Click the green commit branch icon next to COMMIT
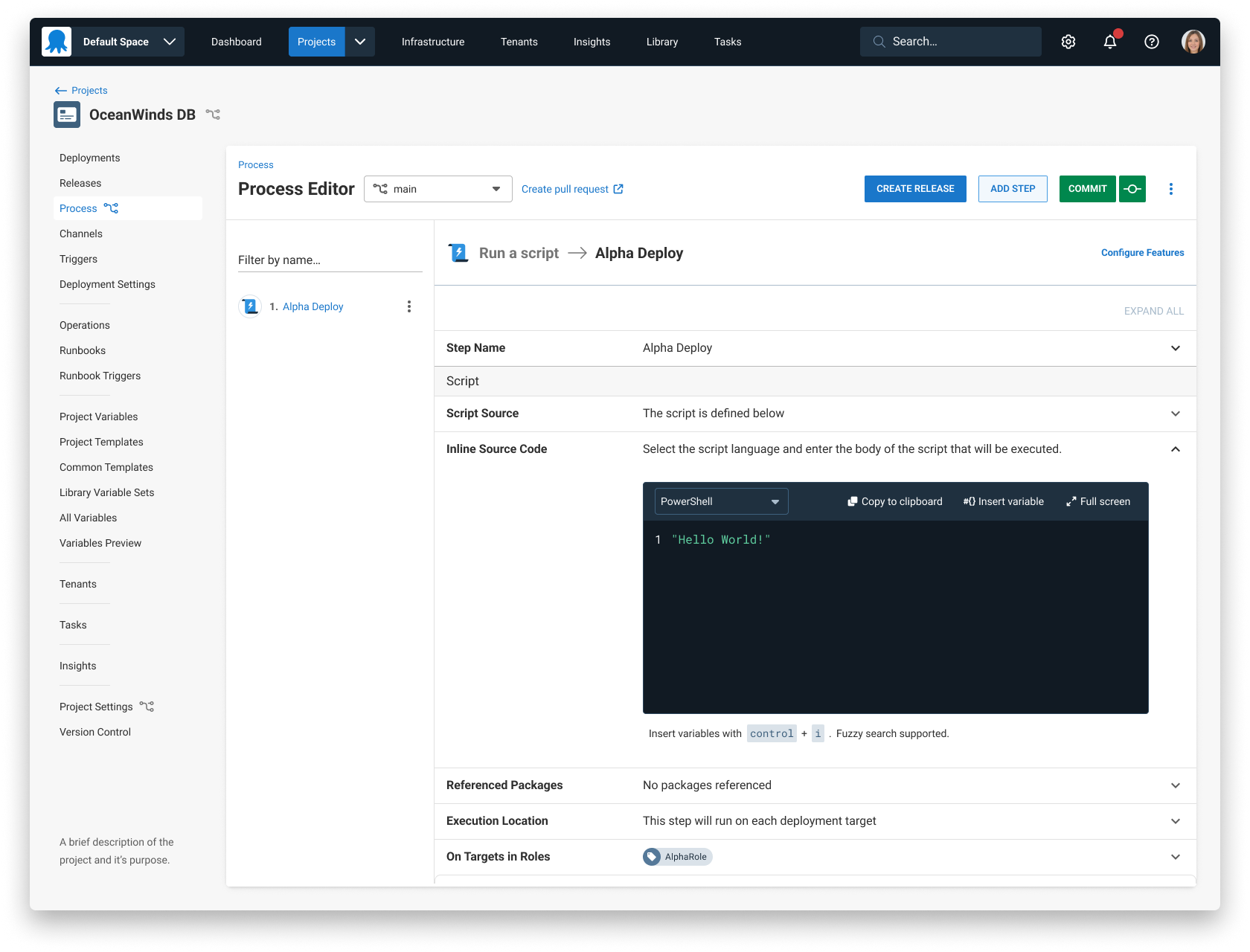This screenshot has height=952, width=1250. click(x=1132, y=189)
